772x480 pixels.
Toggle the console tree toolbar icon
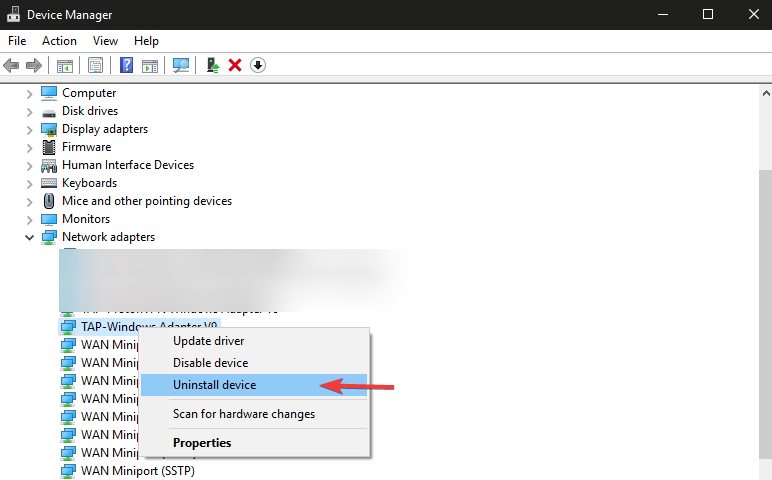coord(64,65)
